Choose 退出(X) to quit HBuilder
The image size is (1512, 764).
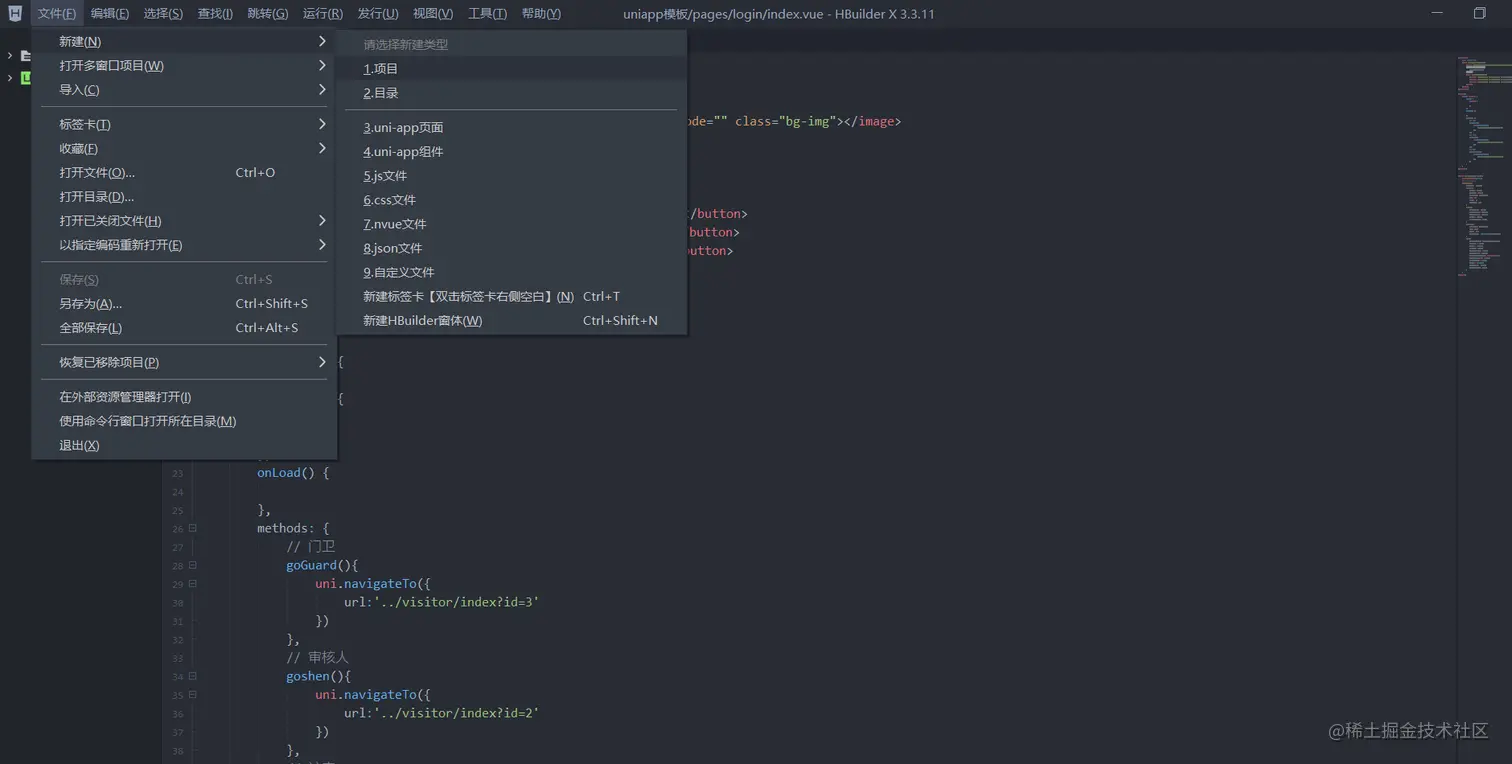pyautogui.click(x=184, y=445)
